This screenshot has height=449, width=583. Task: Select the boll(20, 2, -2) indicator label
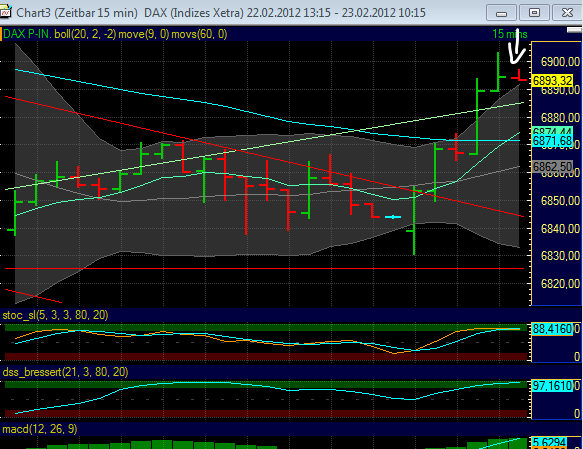tap(85, 34)
